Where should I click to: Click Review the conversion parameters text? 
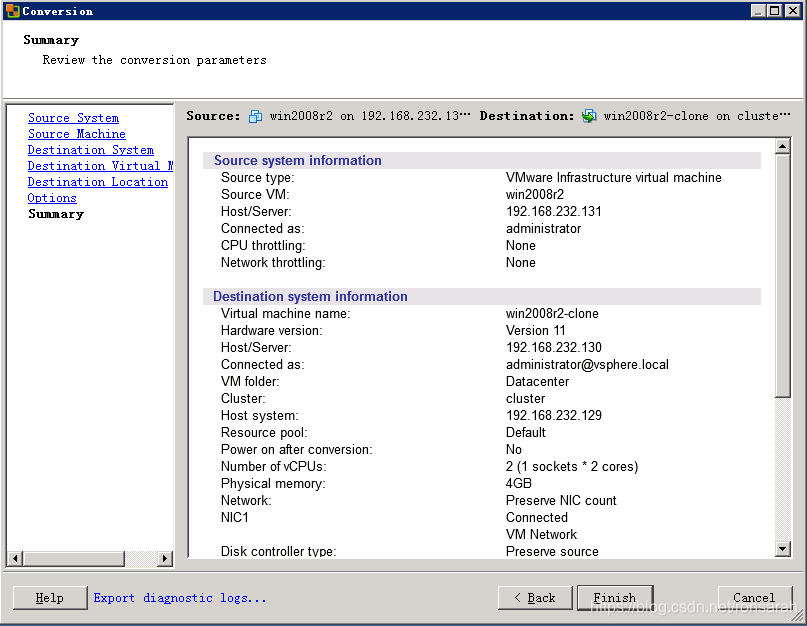(x=154, y=60)
